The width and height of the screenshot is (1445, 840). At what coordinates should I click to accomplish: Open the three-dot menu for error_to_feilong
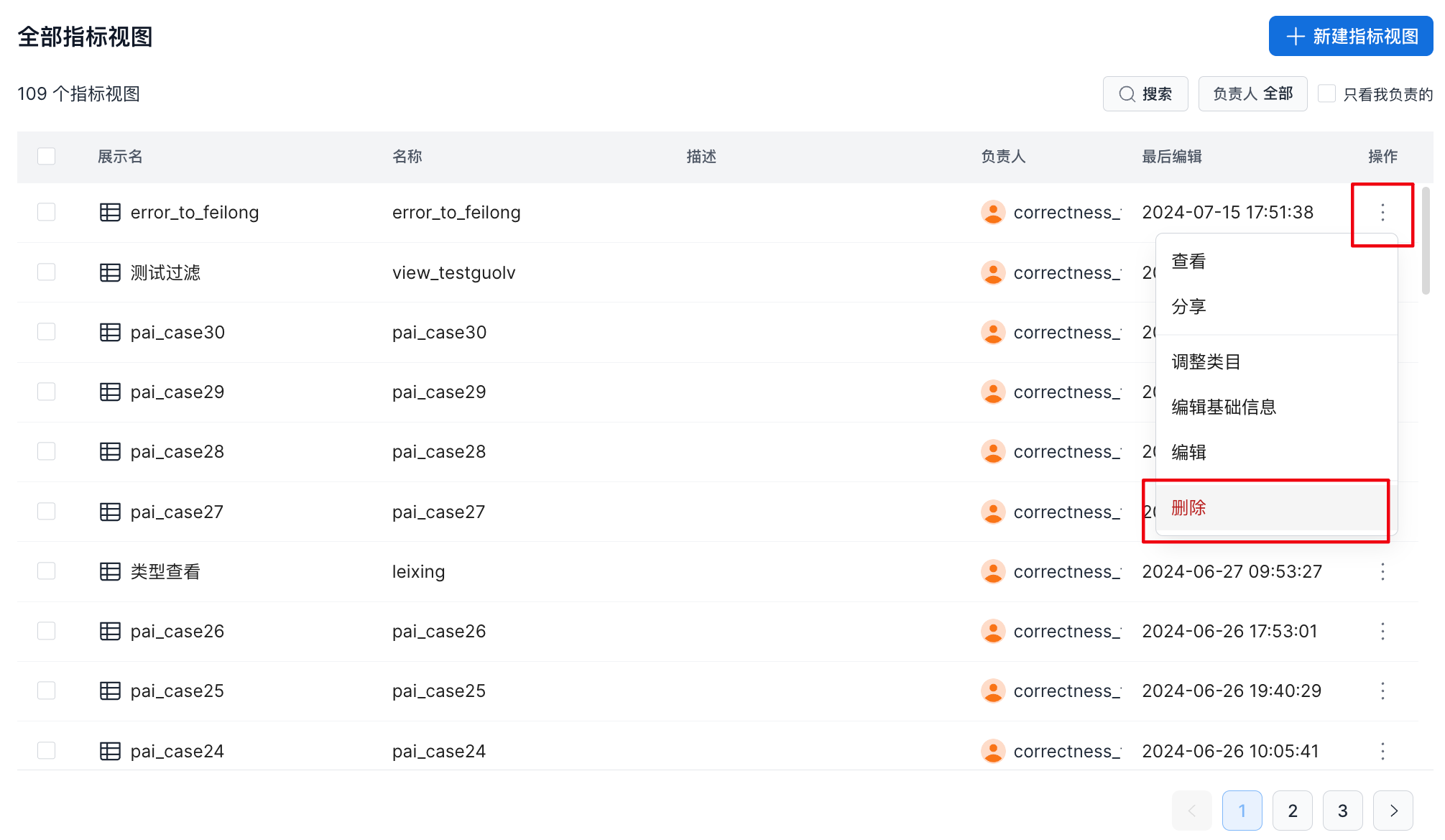pyautogui.click(x=1382, y=213)
